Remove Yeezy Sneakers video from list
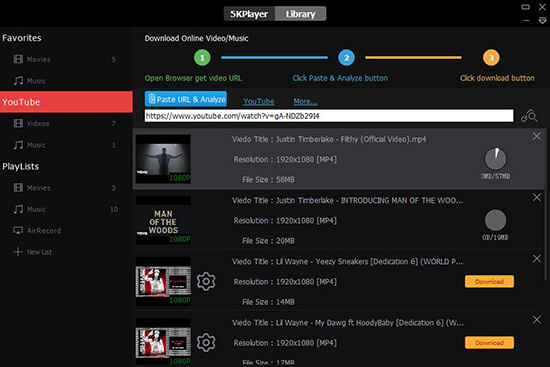550x367 pixels. 537,259
